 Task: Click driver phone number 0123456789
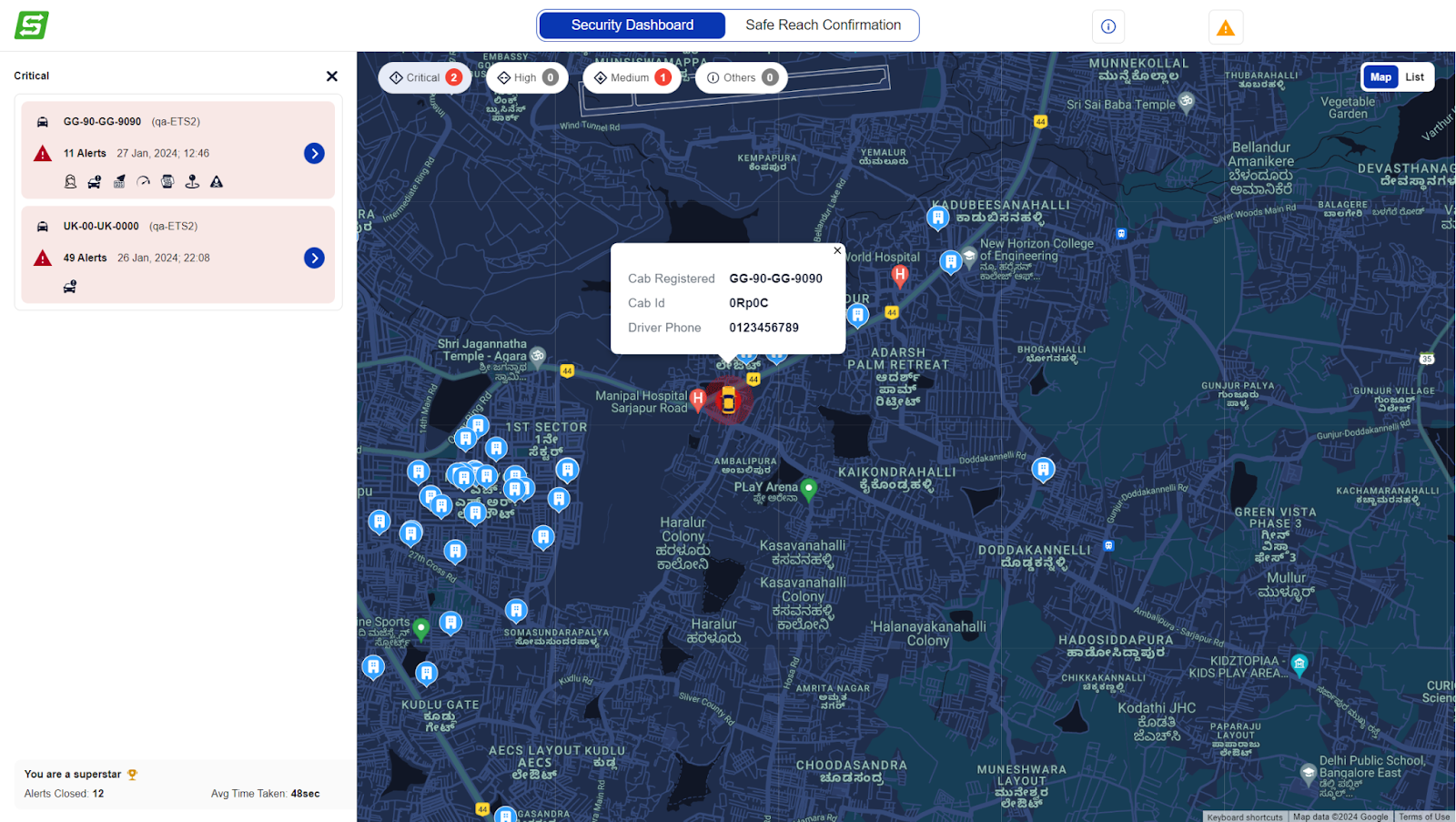(763, 328)
